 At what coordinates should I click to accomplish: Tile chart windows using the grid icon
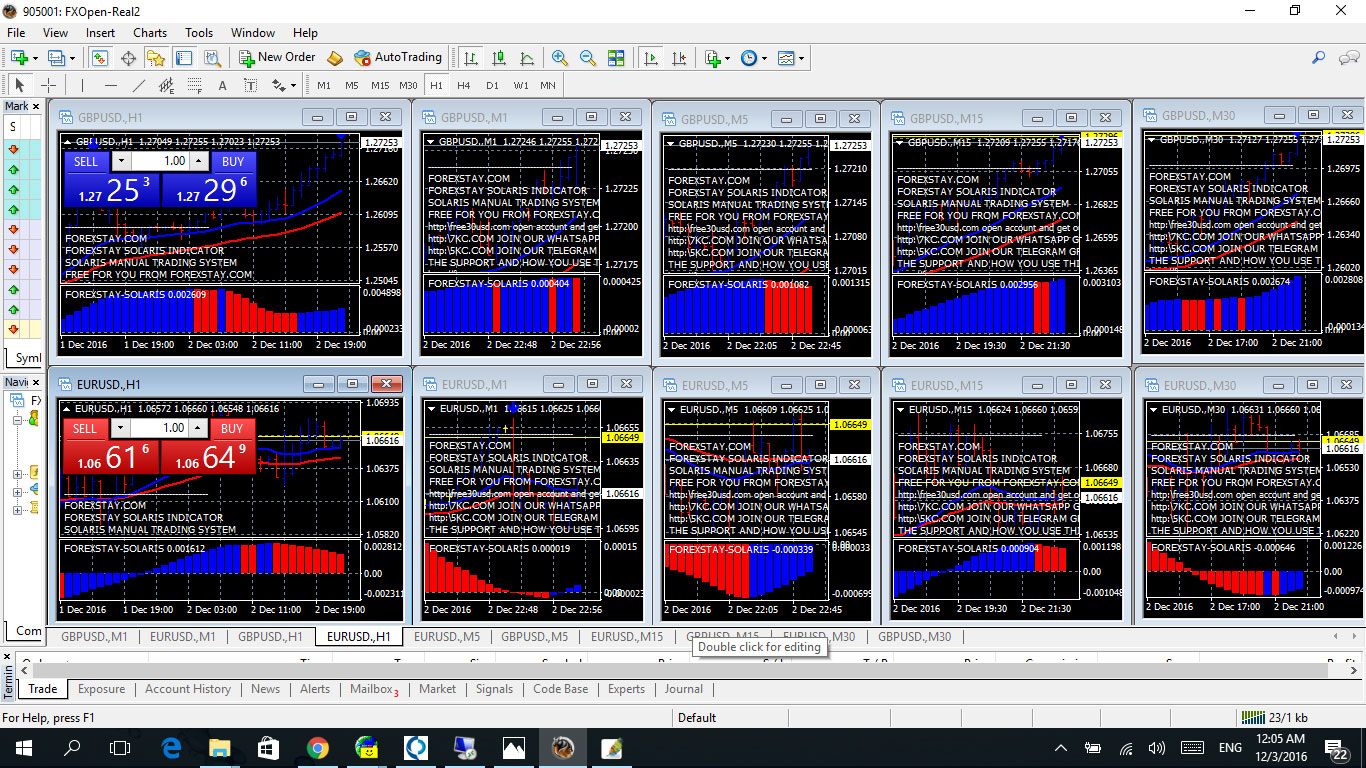click(x=616, y=58)
